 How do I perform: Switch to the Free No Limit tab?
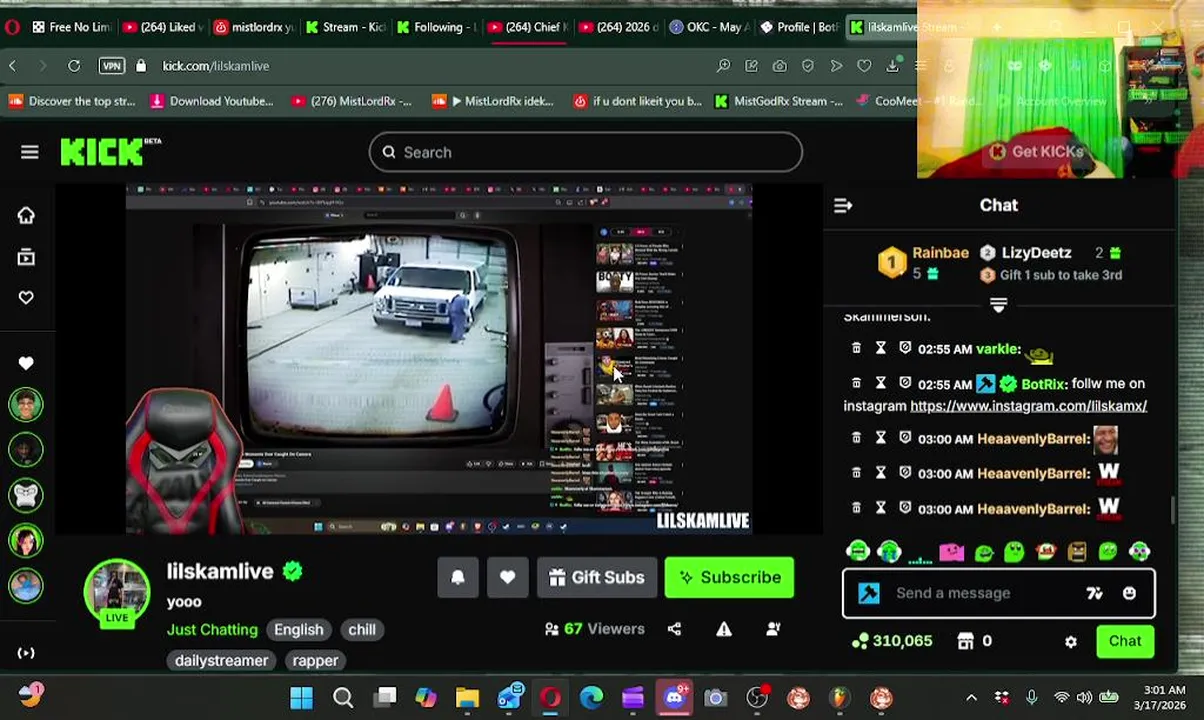pos(70,27)
